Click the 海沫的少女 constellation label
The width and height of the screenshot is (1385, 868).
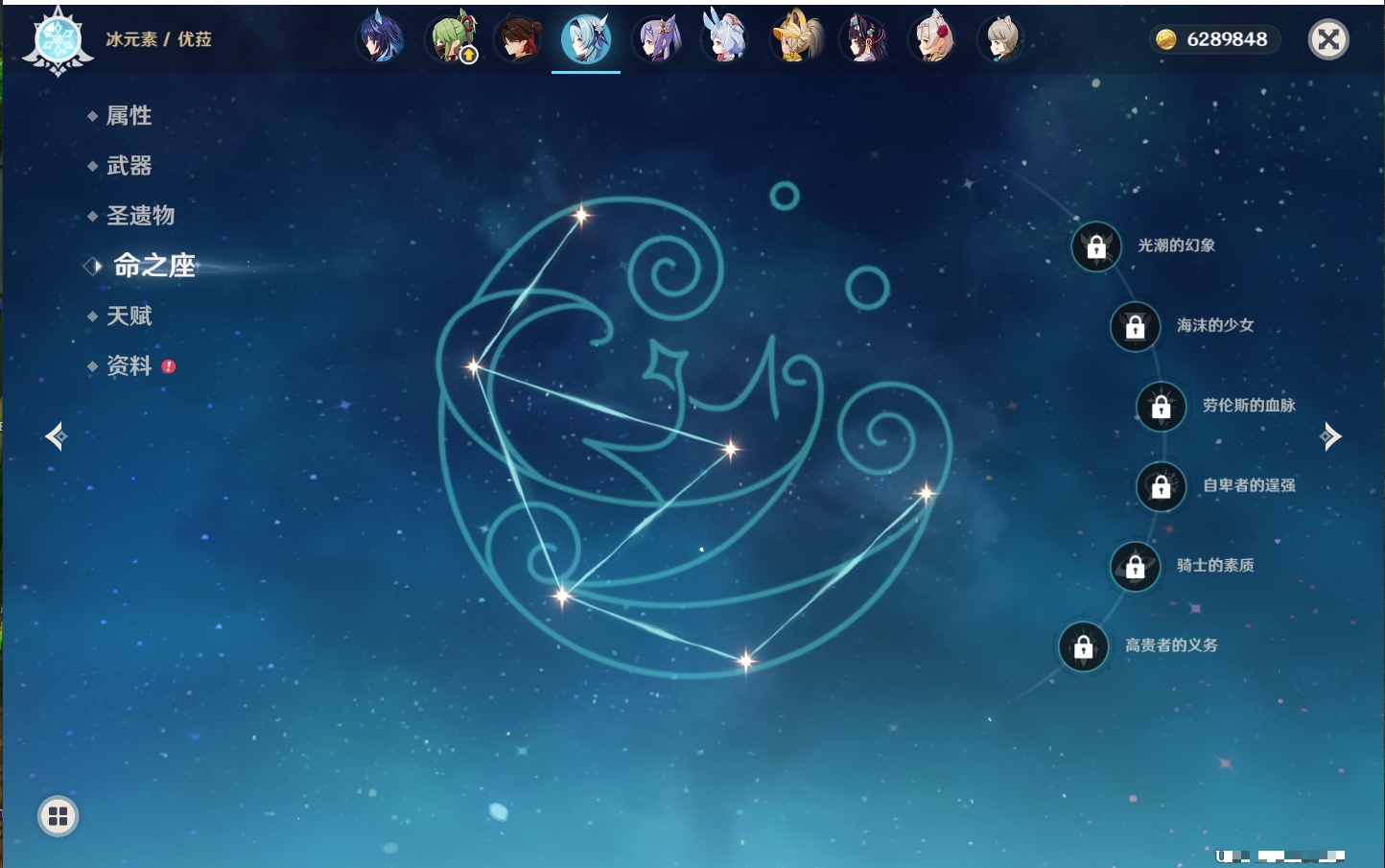(x=1215, y=325)
